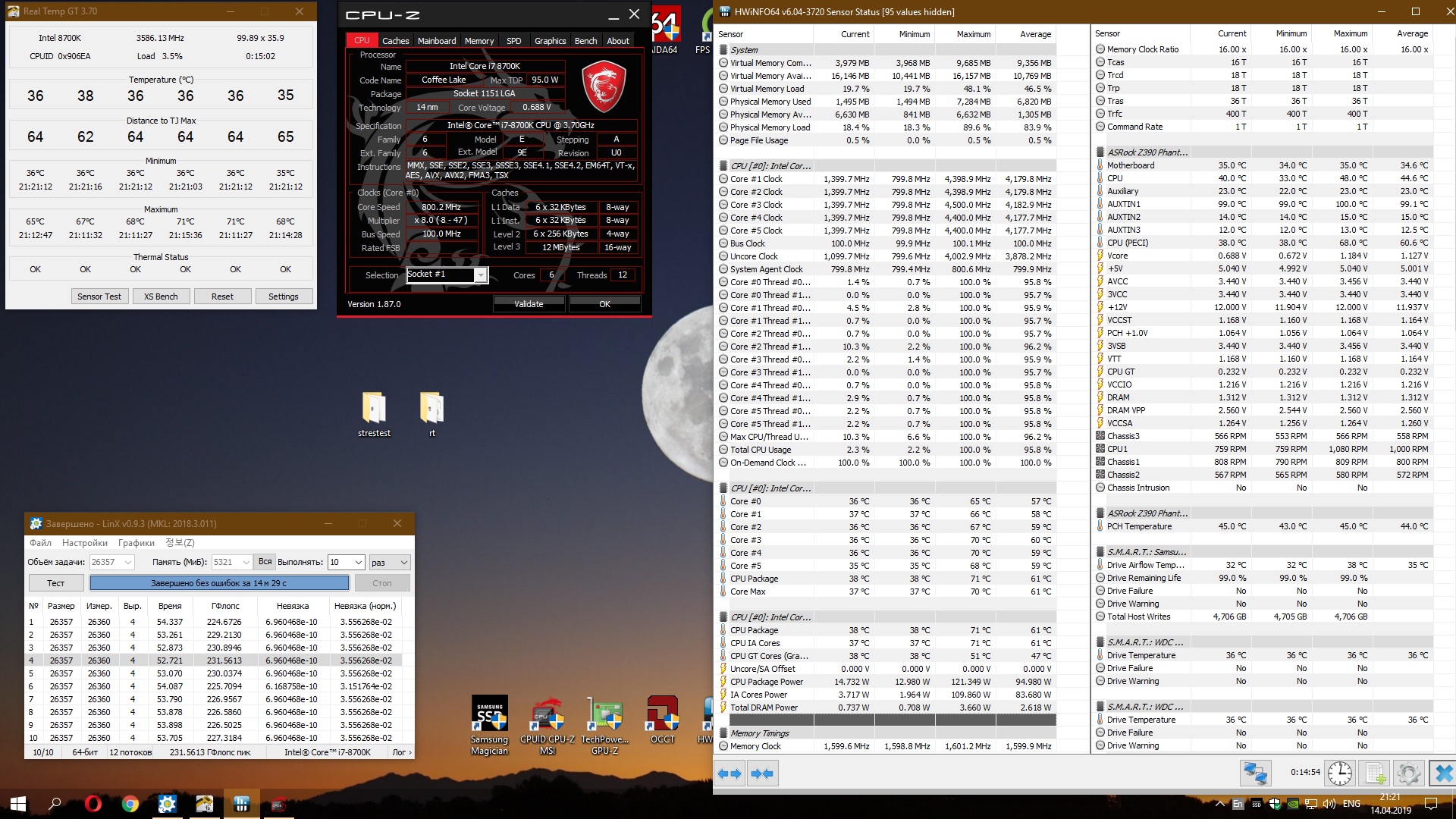Expand CPU-Z Socket #1 selection dropdown
This screenshot has width=1456, height=819.
[480, 275]
